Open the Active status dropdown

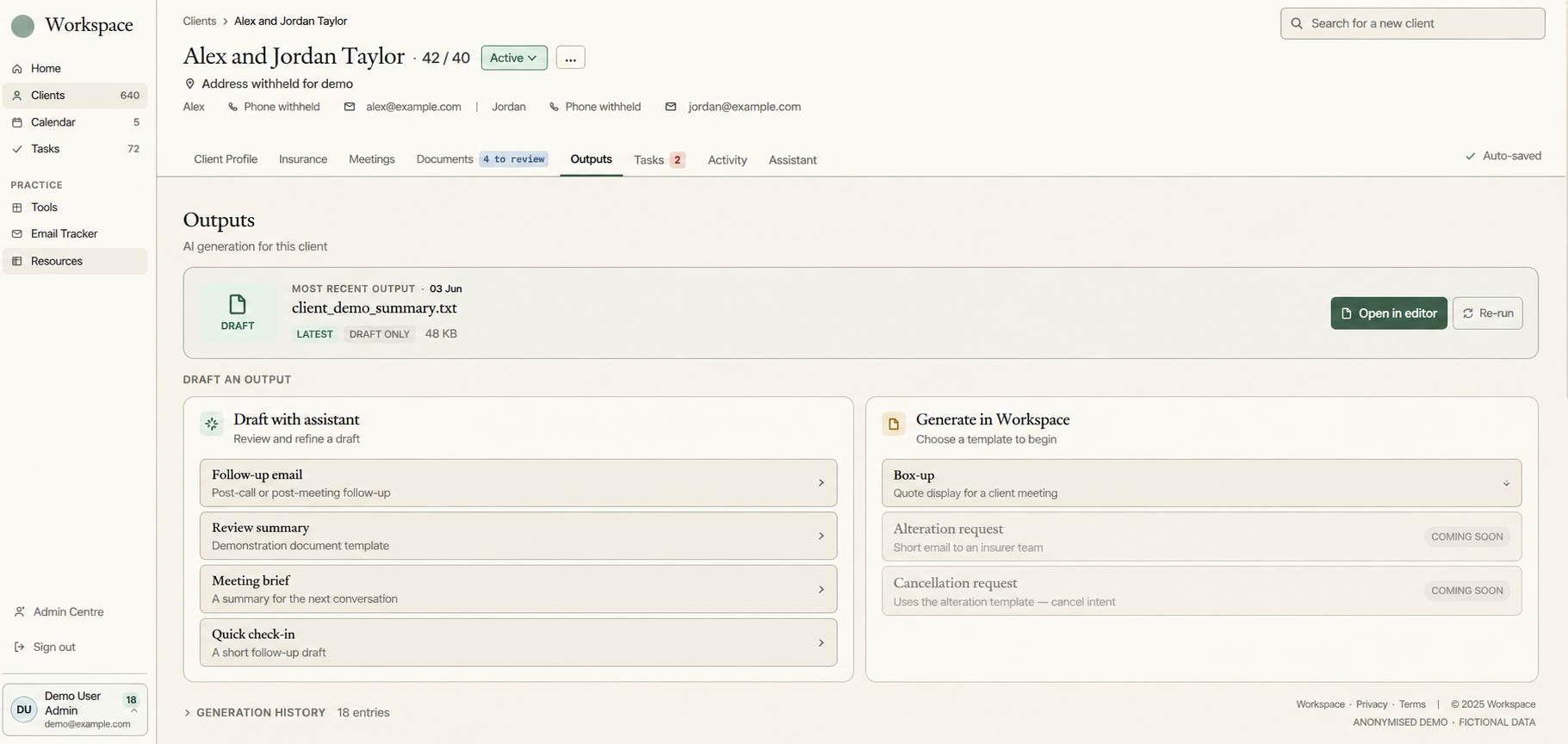pyautogui.click(x=514, y=58)
